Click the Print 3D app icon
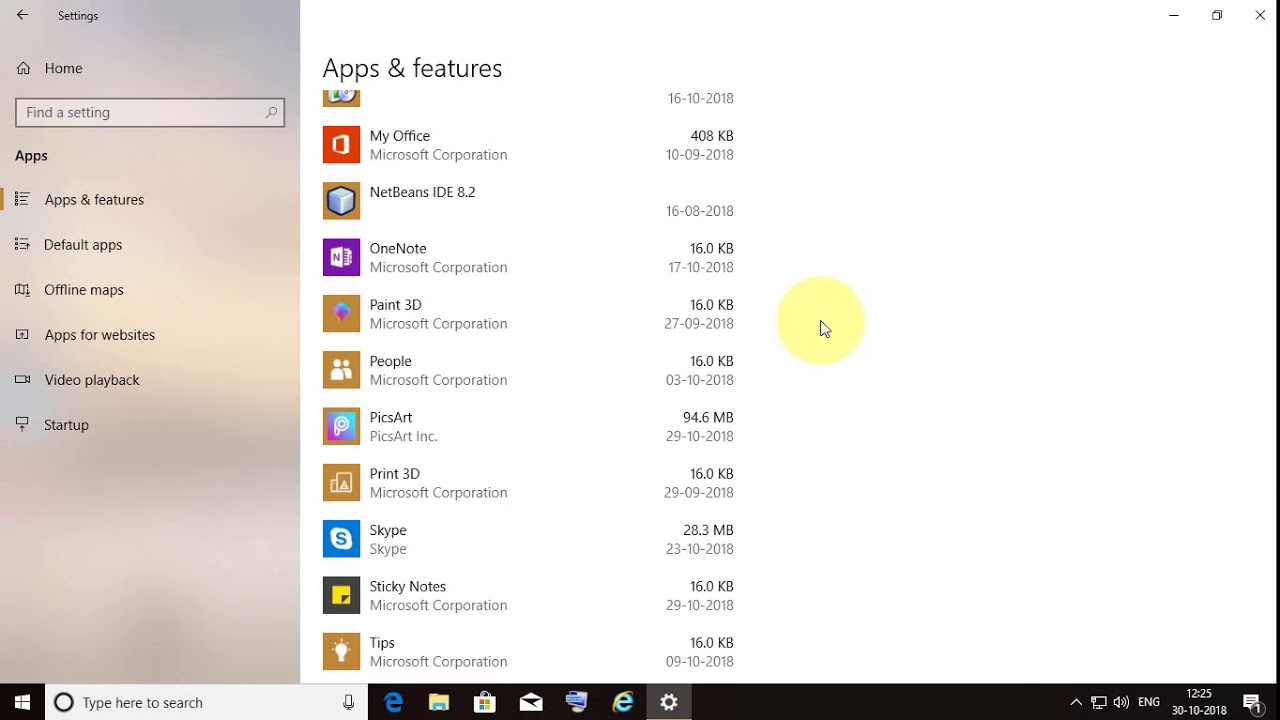The width and height of the screenshot is (1280, 720). (341, 483)
